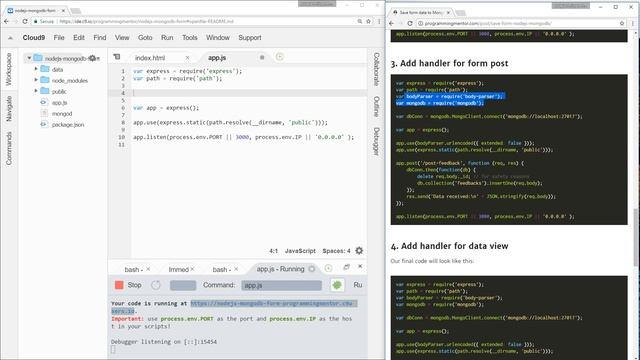This screenshot has height=360, width=640.
Task: Click the article page vertical scrollbar
Action: [x=636, y=237]
